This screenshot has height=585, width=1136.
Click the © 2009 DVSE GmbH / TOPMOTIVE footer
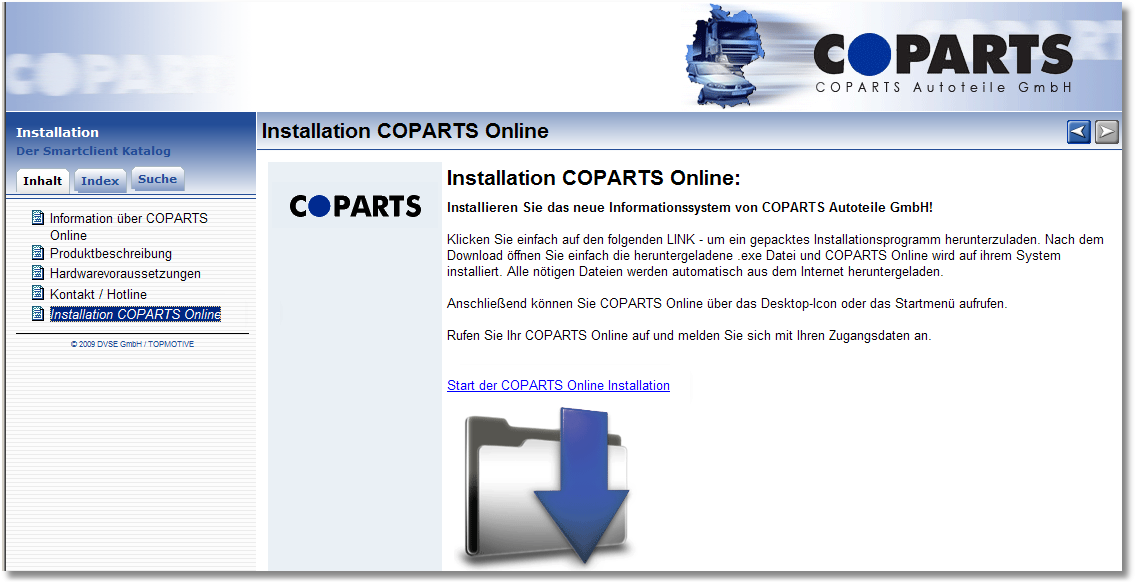(133, 344)
